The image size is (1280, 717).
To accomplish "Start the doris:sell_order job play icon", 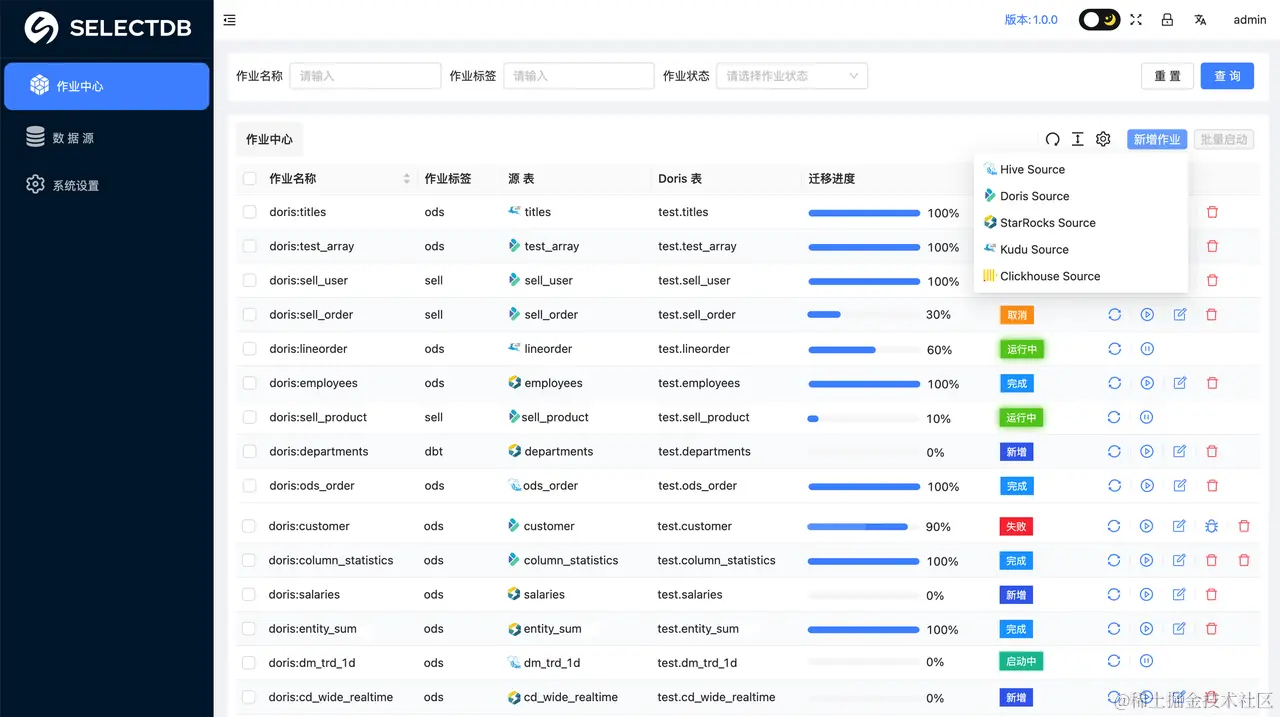I will click(1147, 315).
